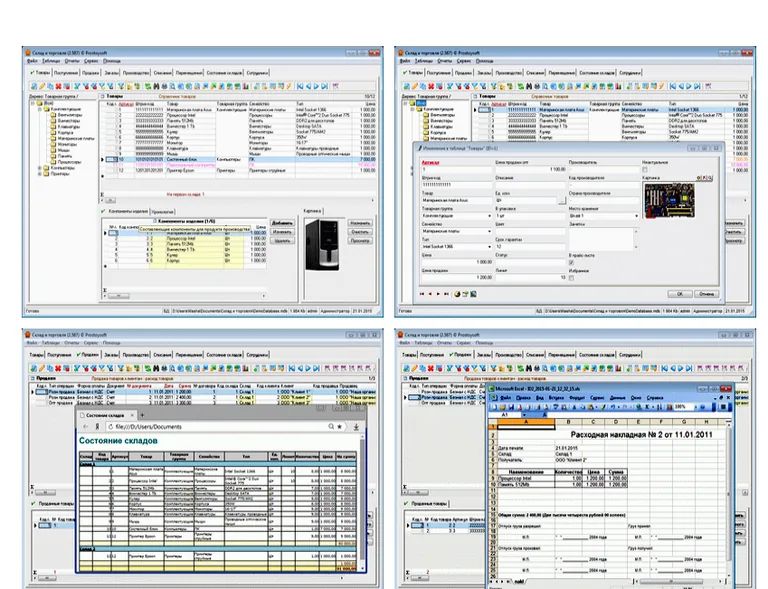
Task: Click the Добавить button beside the components list
Action: tap(283, 224)
